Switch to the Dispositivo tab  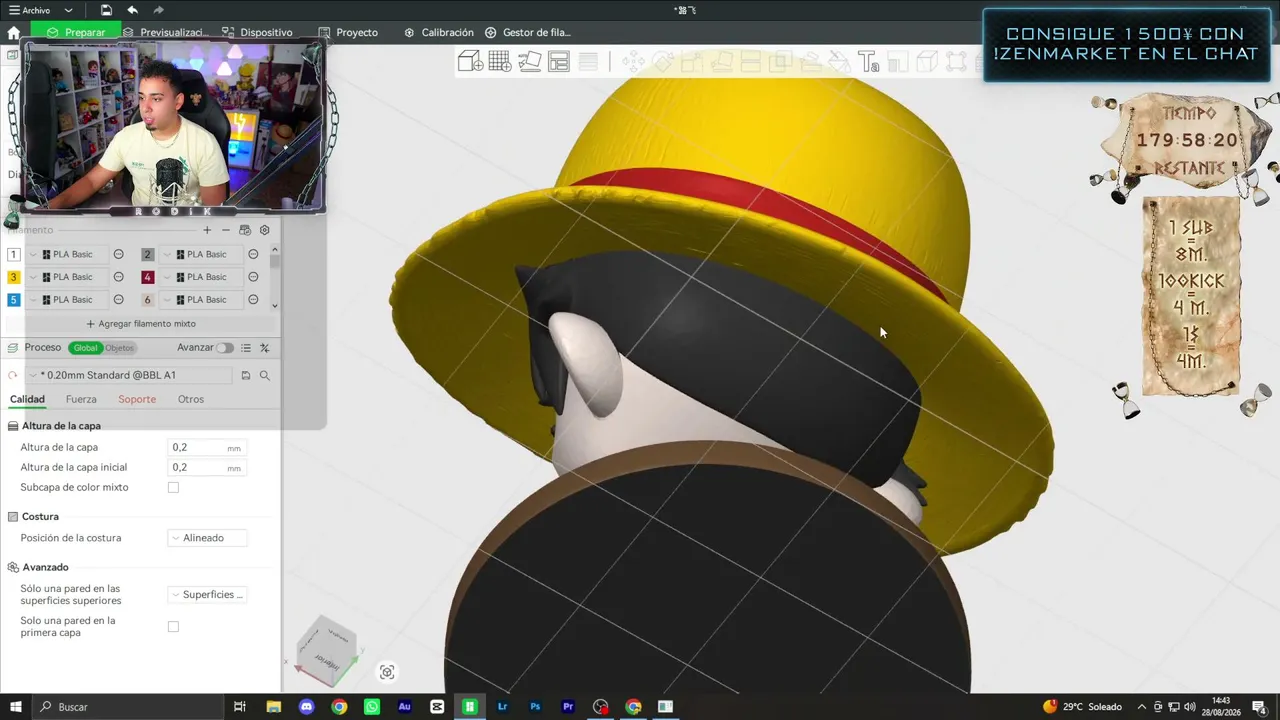pos(257,33)
